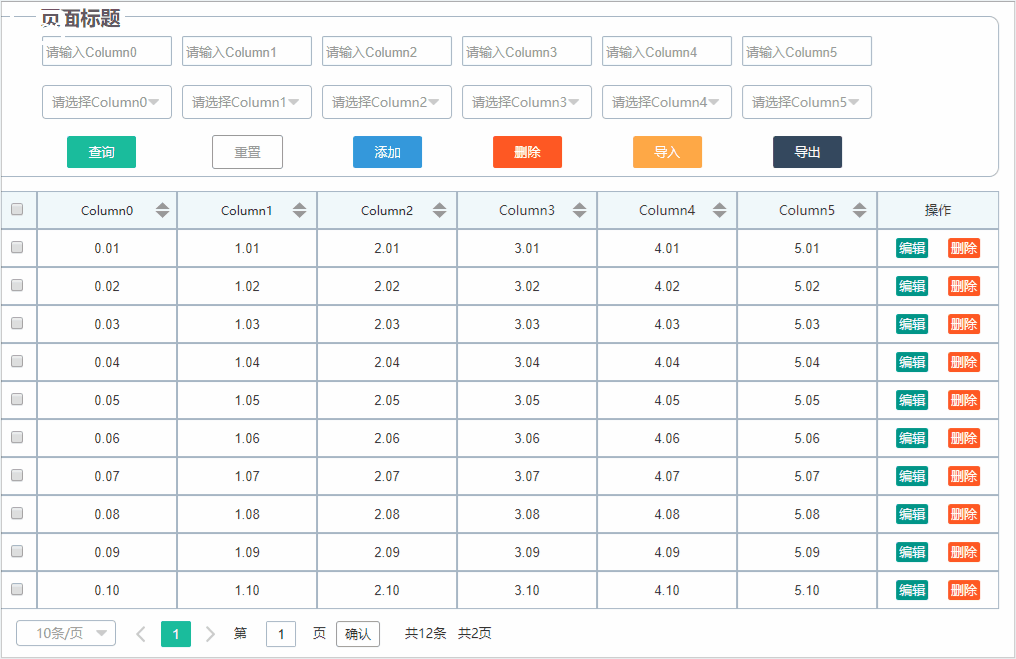The height and width of the screenshot is (659, 1016).
Task: Edit the row with 0.04
Action: point(912,362)
